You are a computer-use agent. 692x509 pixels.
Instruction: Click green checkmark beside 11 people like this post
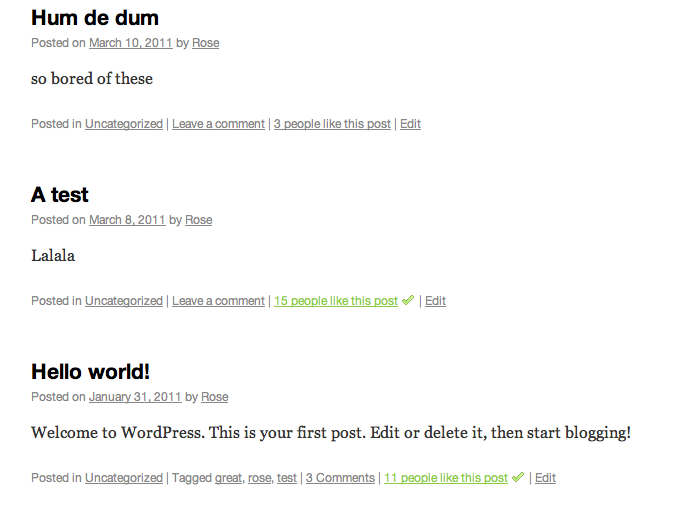point(518,477)
